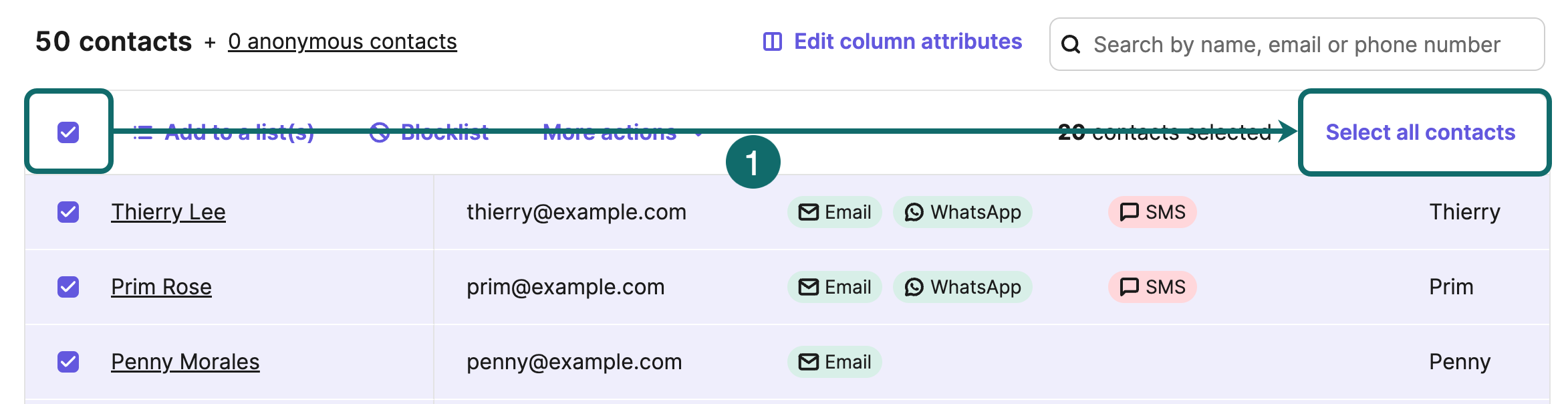Click Penny Morales' Email badge
Image resolution: width=1568 pixels, height=404 pixels.
834,362
